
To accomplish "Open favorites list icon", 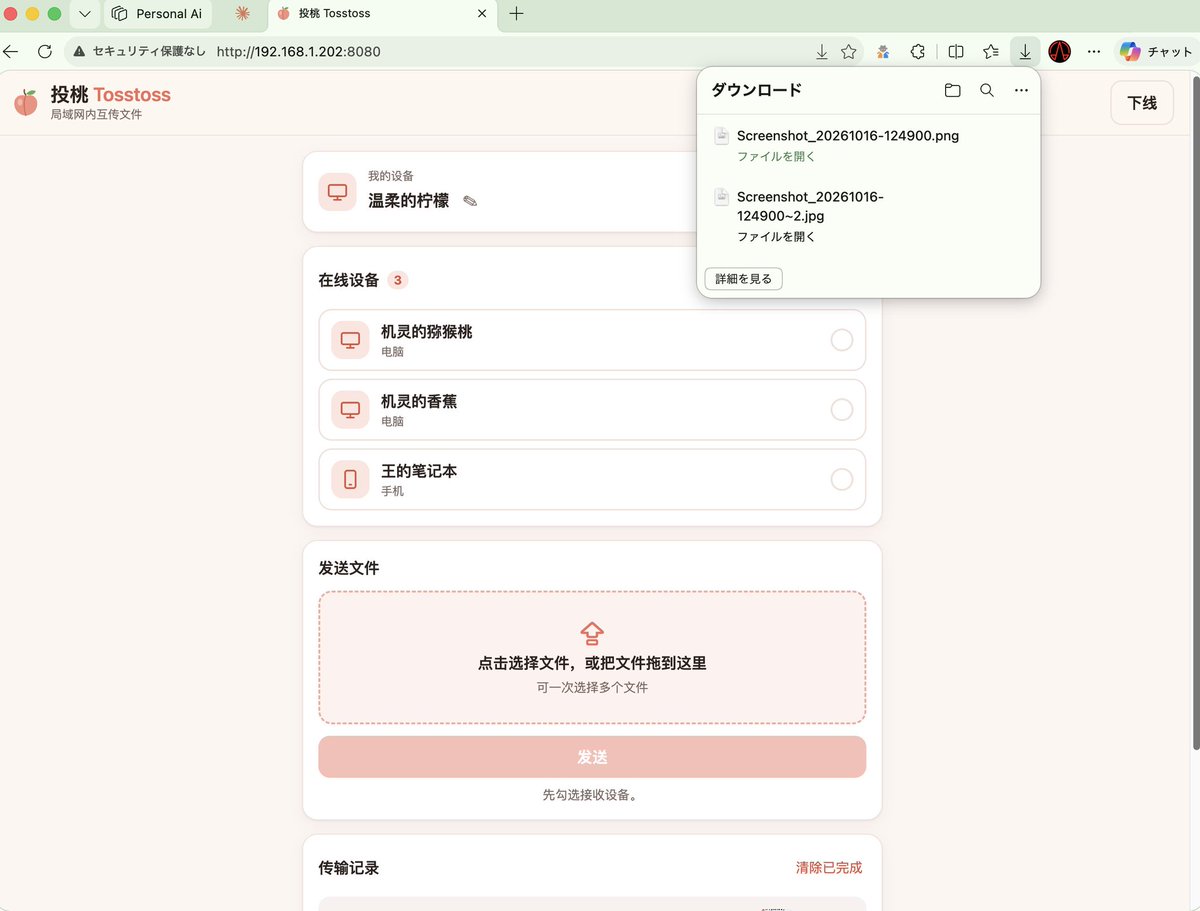I will coord(991,51).
